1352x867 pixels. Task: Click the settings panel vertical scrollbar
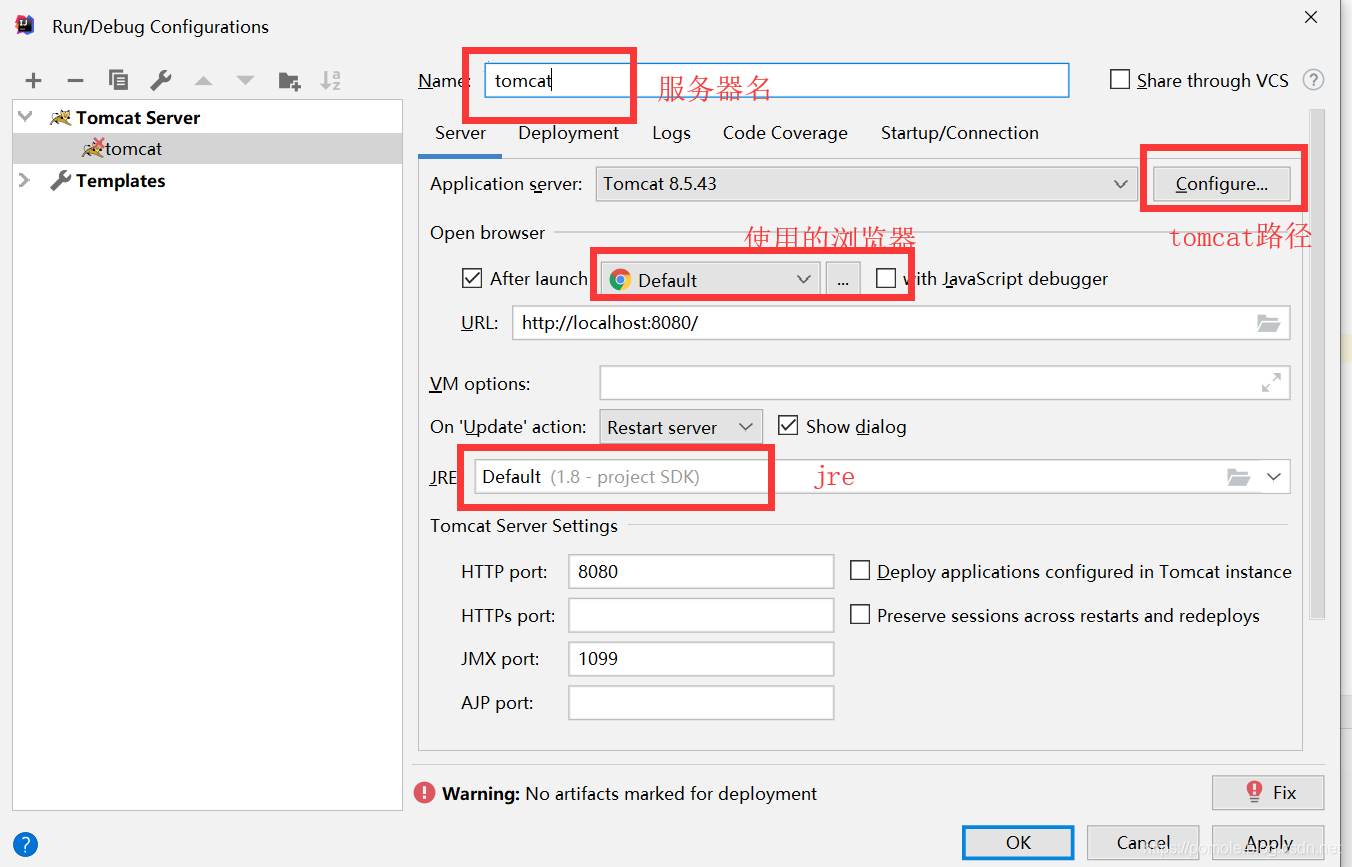[1317, 363]
